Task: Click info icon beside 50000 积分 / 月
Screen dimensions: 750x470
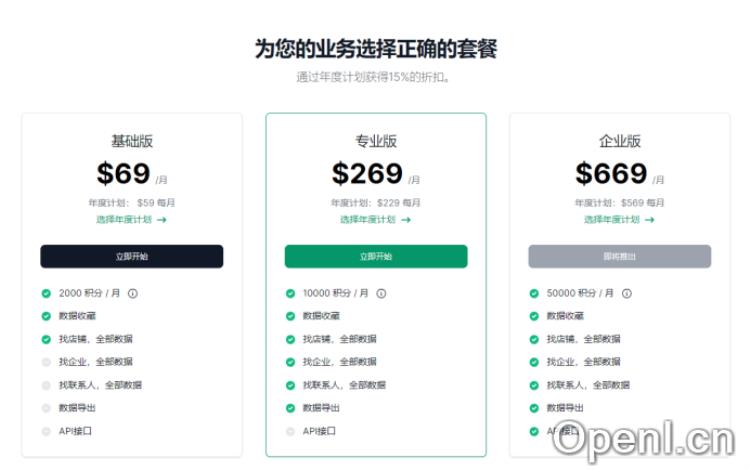Action: [627, 293]
